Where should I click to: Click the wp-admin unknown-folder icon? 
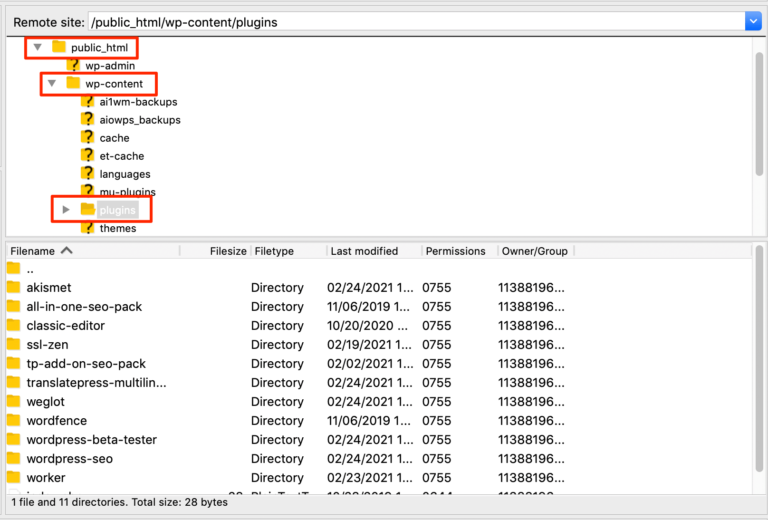click(x=73, y=65)
